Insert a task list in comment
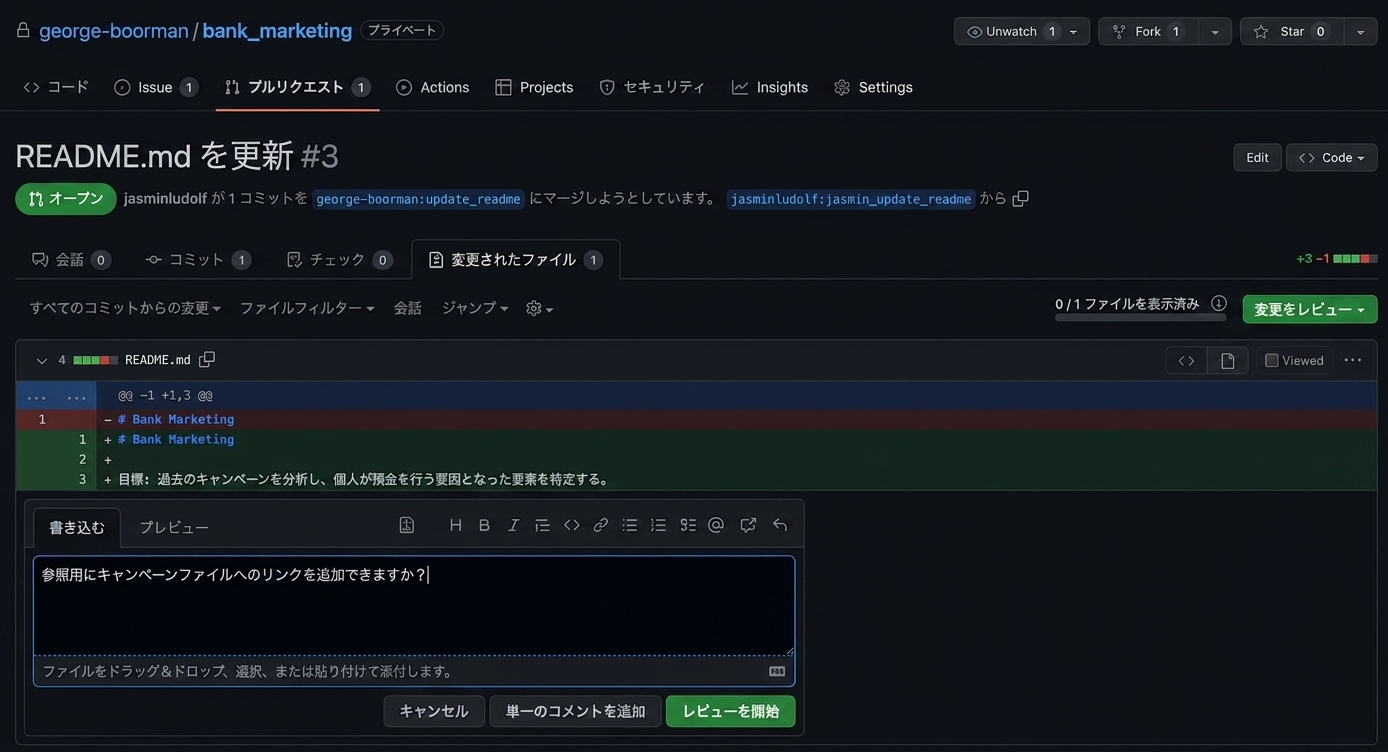The height and width of the screenshot is (752, 1388). coord(688,525)
